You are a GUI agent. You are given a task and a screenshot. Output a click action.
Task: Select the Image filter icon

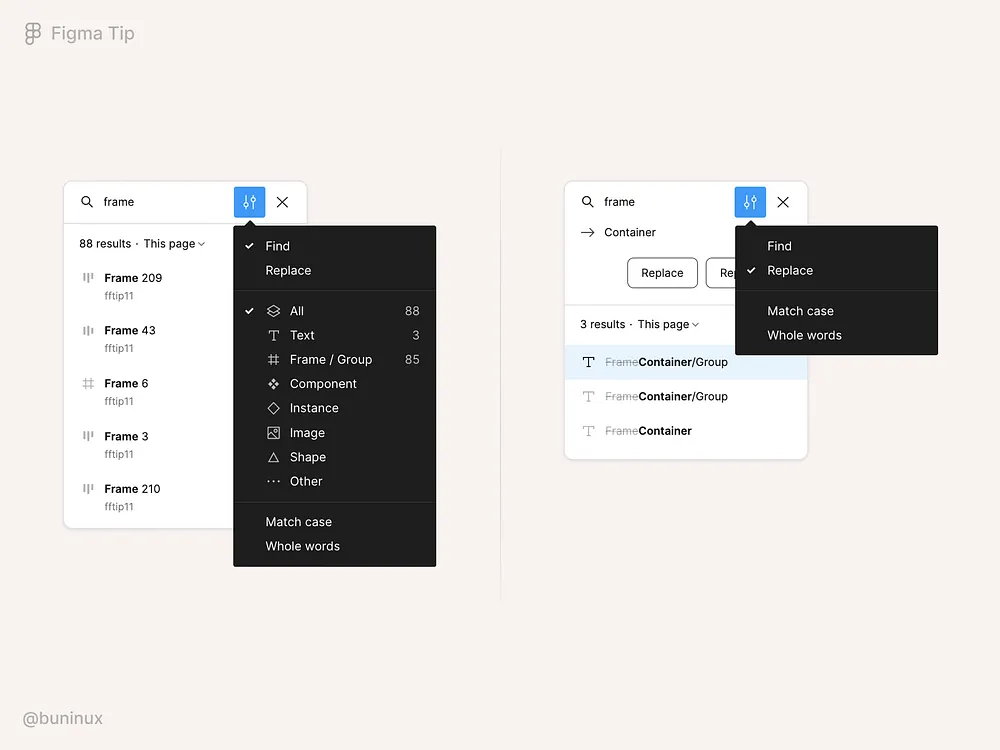tap(274, 432)
